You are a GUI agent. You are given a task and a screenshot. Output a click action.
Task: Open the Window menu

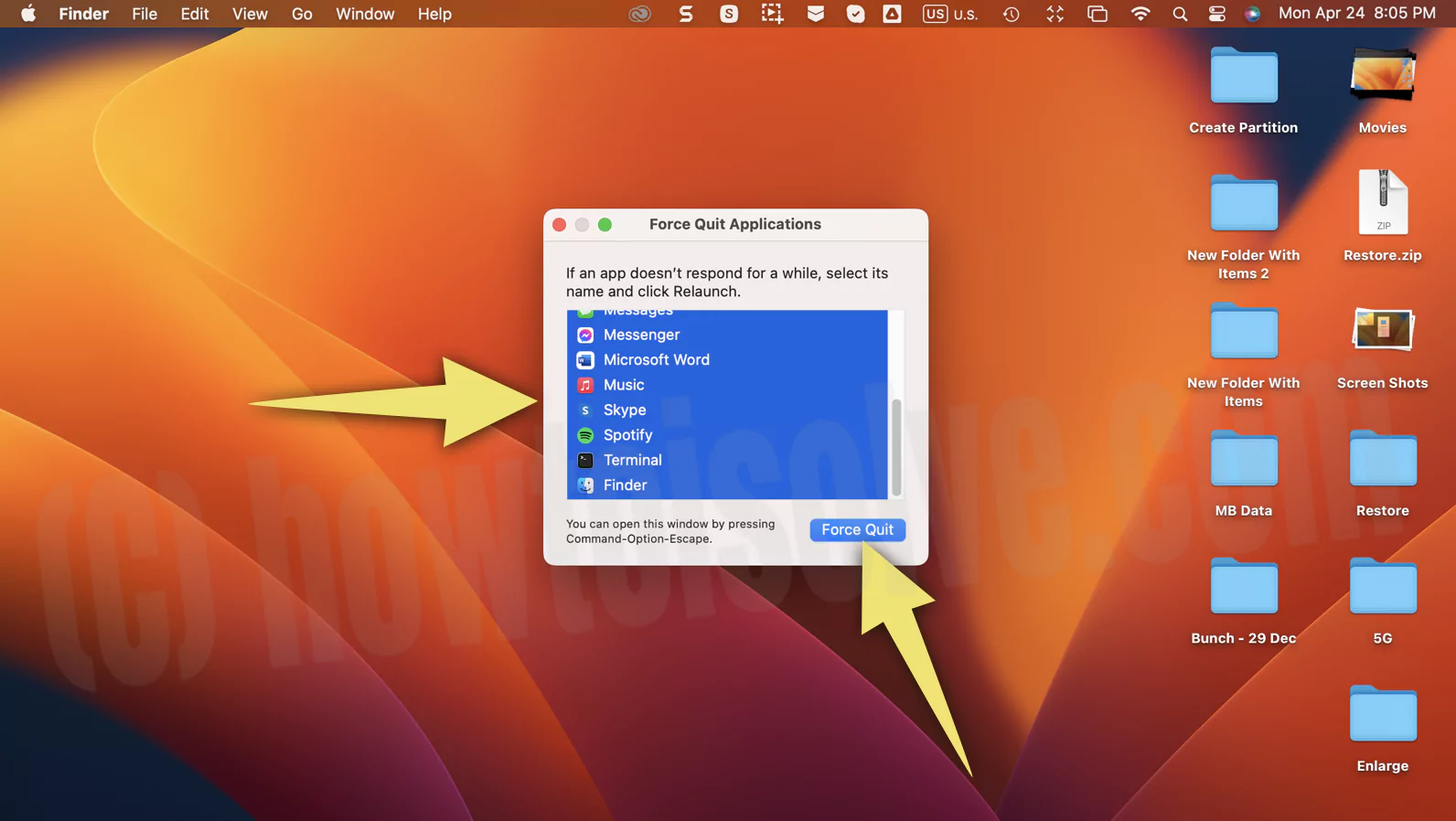pos(365,14)
